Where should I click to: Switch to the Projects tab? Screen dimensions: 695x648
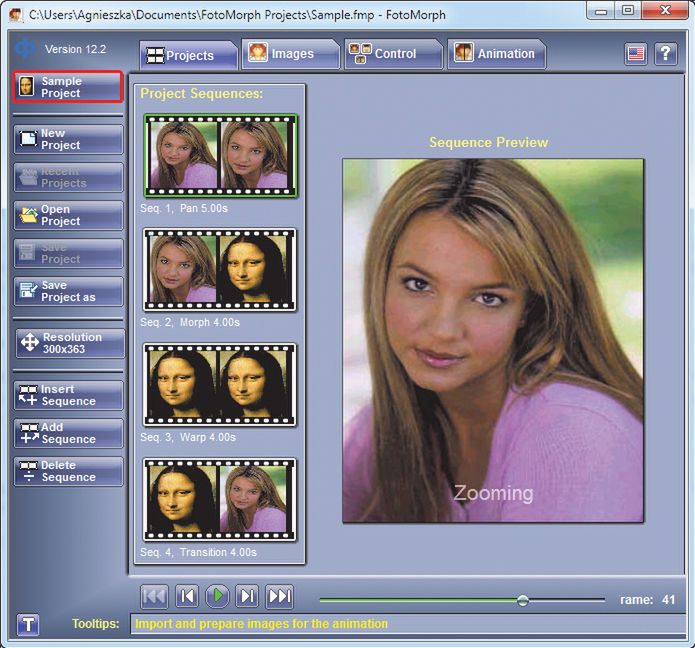[189, 55]
